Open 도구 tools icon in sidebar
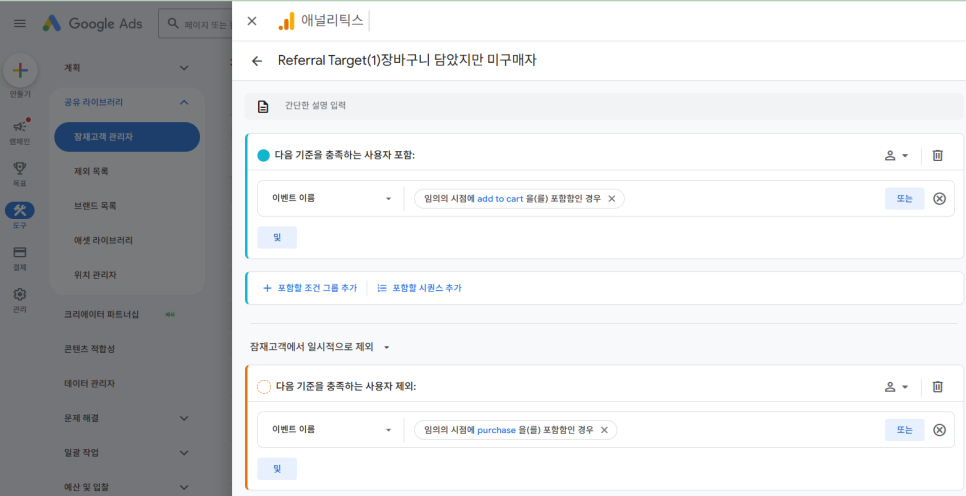966x496 pixels. coord(20,210)
